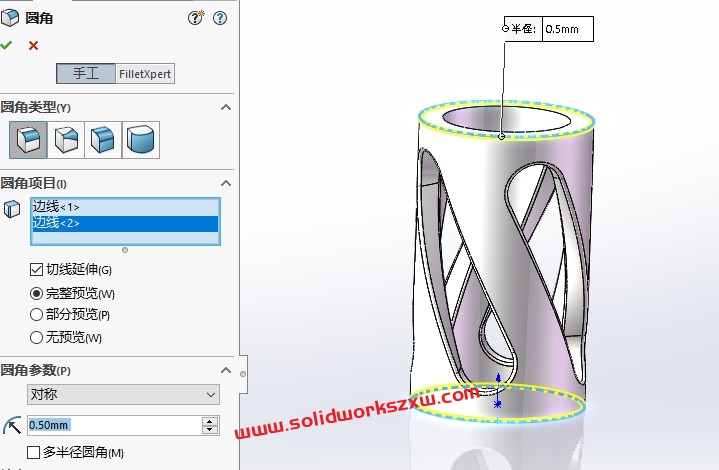Open the 对称 dropdown
This screenshot has height=470, width=719.
123,394
